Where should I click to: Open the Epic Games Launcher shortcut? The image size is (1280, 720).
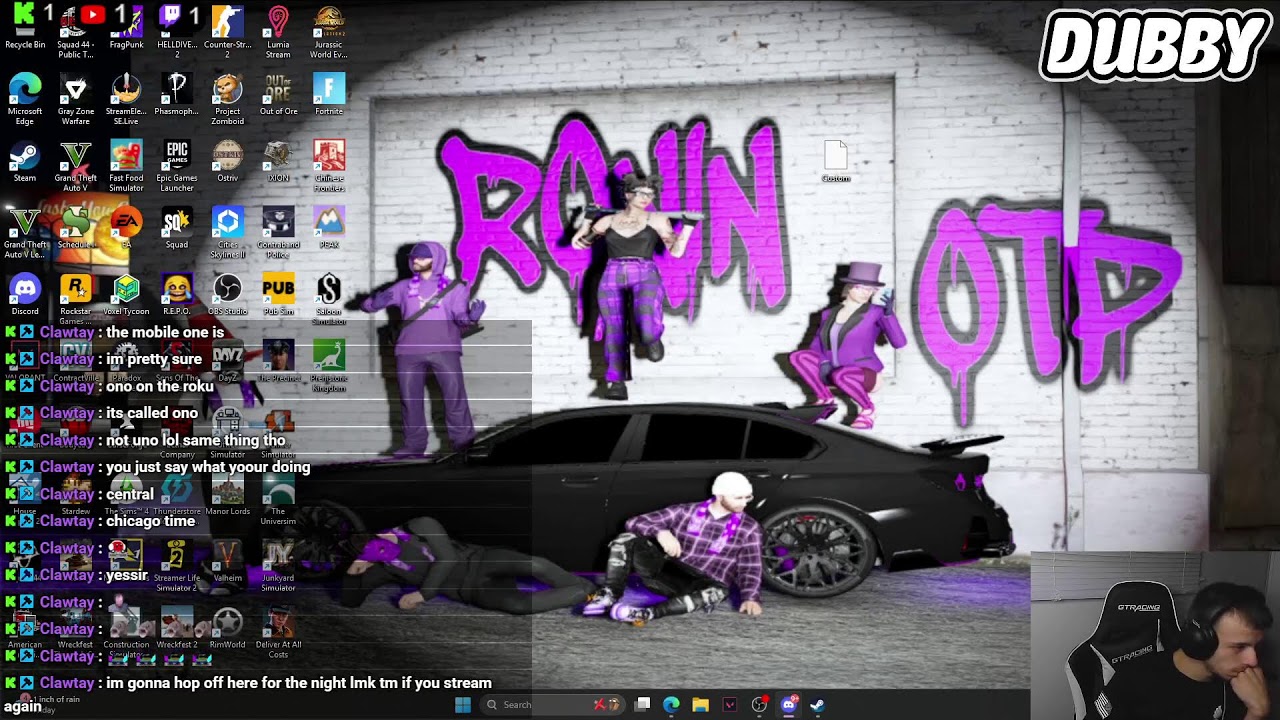click(x=177, y=166)
